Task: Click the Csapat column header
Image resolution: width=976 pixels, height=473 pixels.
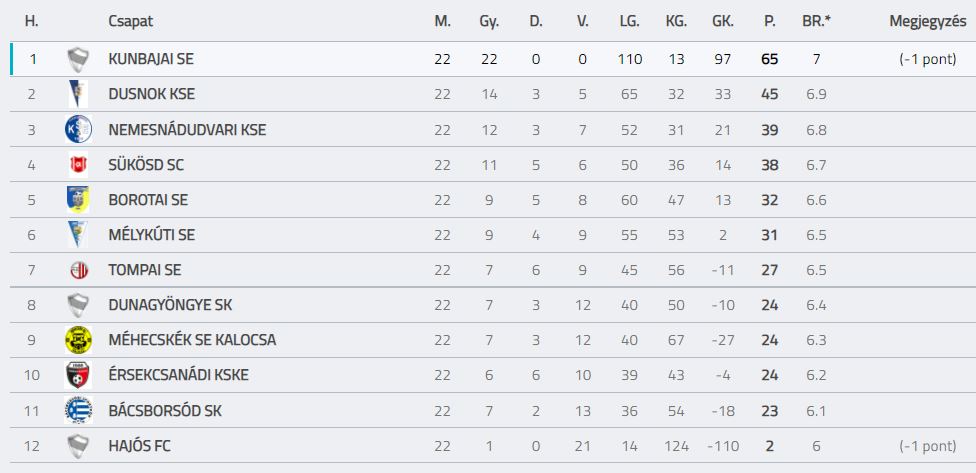Action: (130, 21)
